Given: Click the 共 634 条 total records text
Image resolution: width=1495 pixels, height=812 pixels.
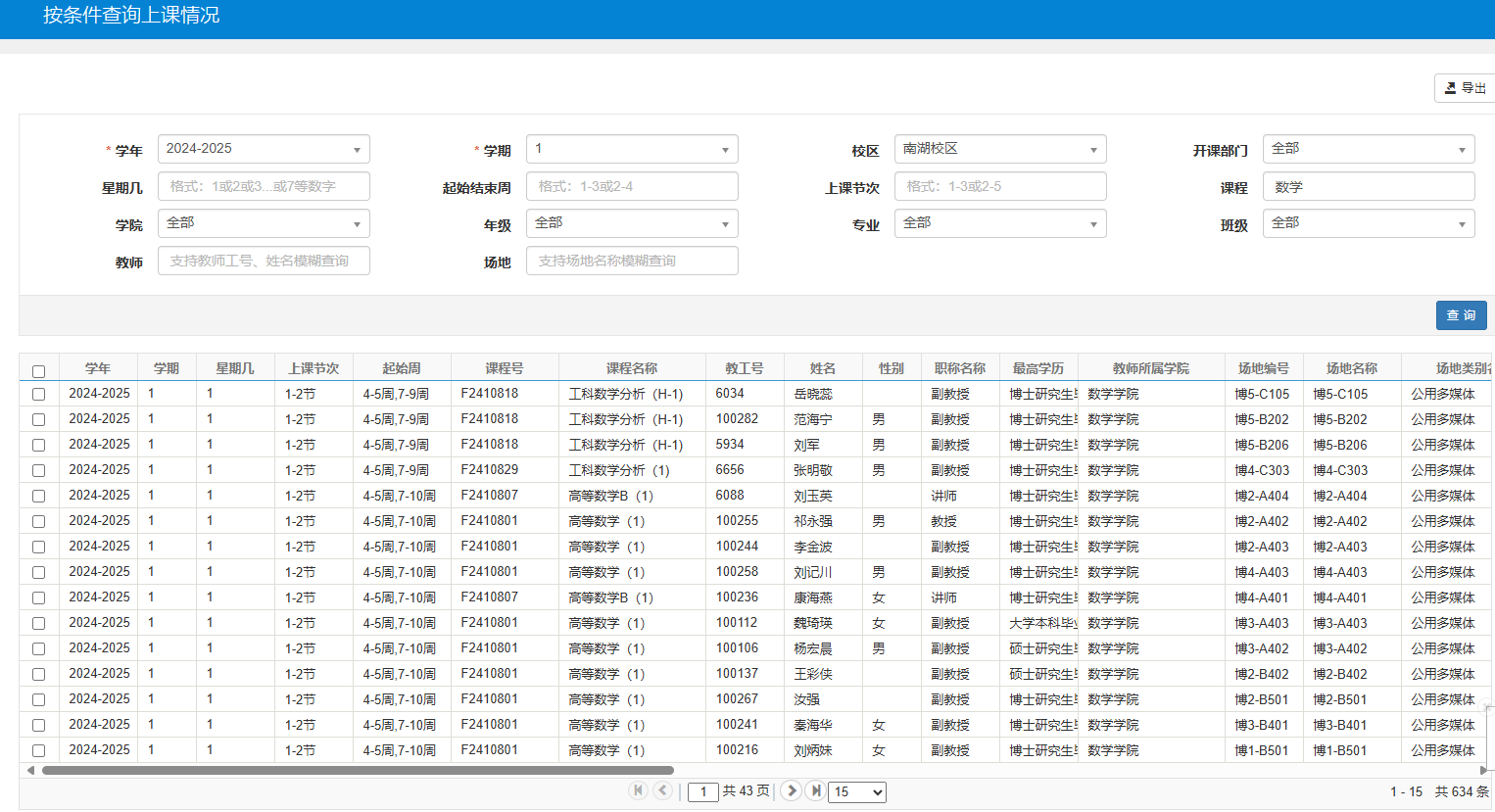Looking at the screenshot, I should click(x=1462, y=791).
